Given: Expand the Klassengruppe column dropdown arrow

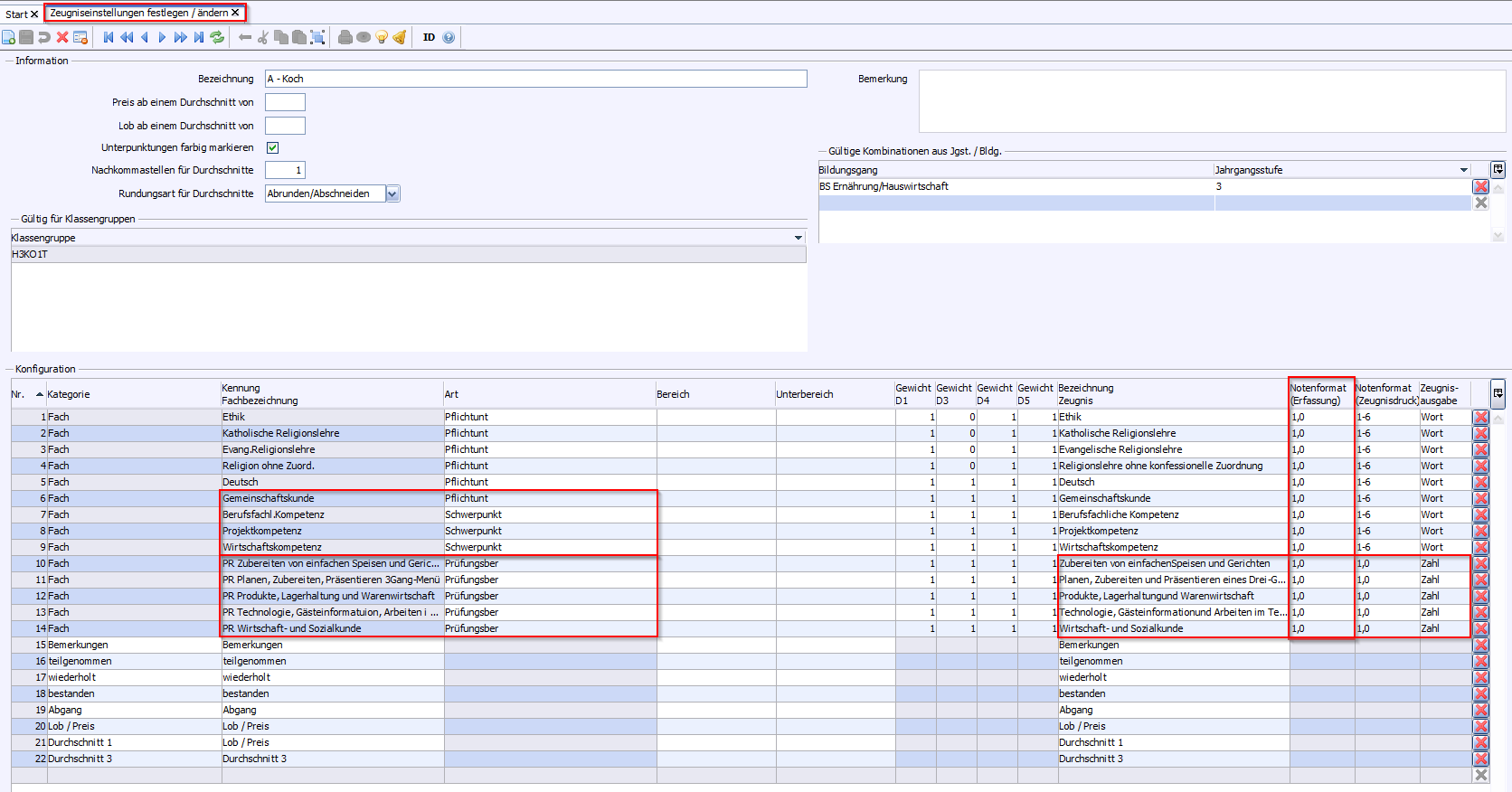Looking at the screenshot, I should click(x=798, y=238).
